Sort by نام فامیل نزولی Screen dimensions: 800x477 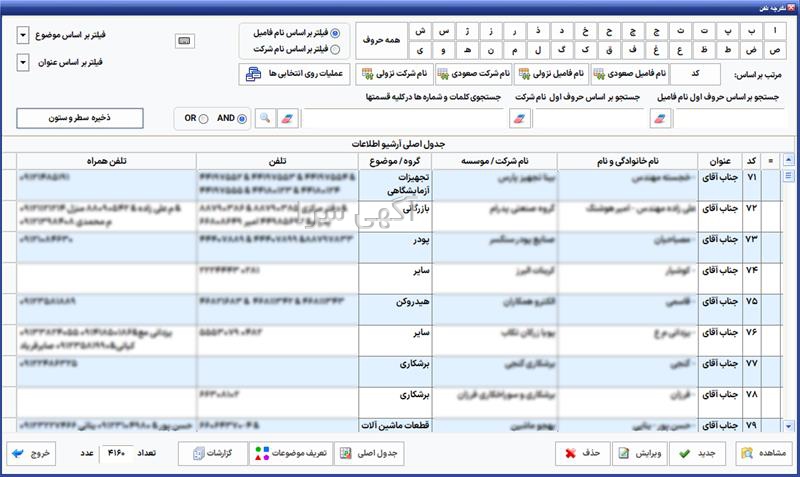point(551,74)
